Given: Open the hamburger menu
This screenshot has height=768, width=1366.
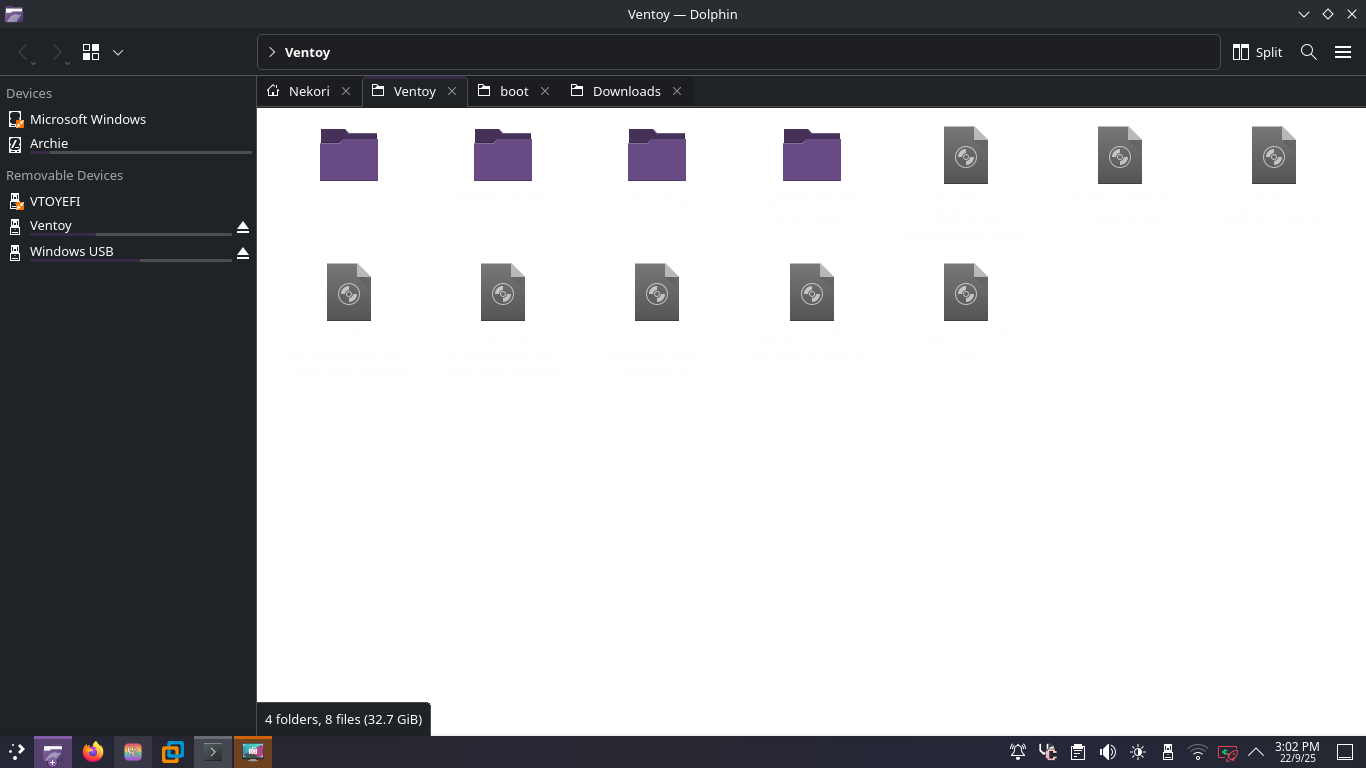Looking at the screenshot, I should [x=1343, y=52].
